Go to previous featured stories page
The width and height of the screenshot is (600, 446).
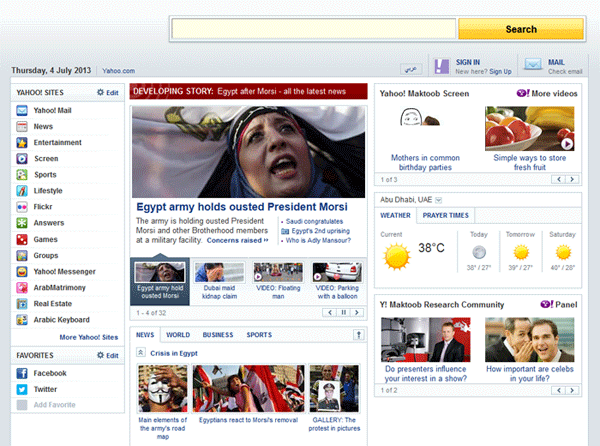point(329,313)
